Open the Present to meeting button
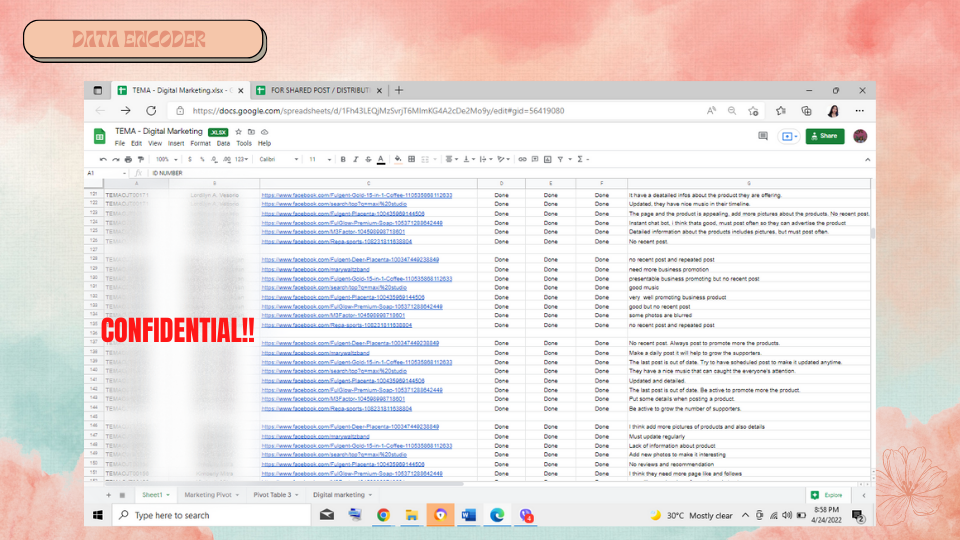Viewport: 960px width, 540px height. [789, 136]
